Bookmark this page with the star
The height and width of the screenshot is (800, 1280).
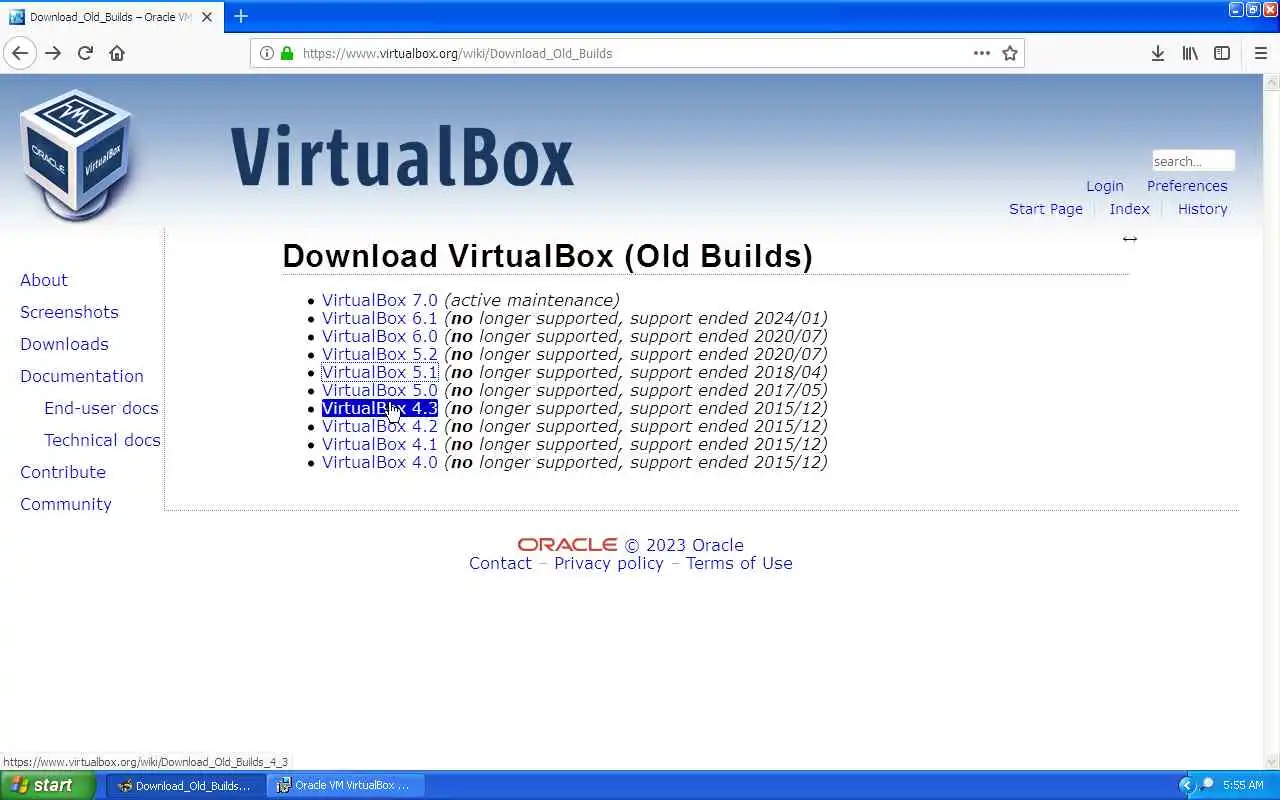(x=1010, y=53)
